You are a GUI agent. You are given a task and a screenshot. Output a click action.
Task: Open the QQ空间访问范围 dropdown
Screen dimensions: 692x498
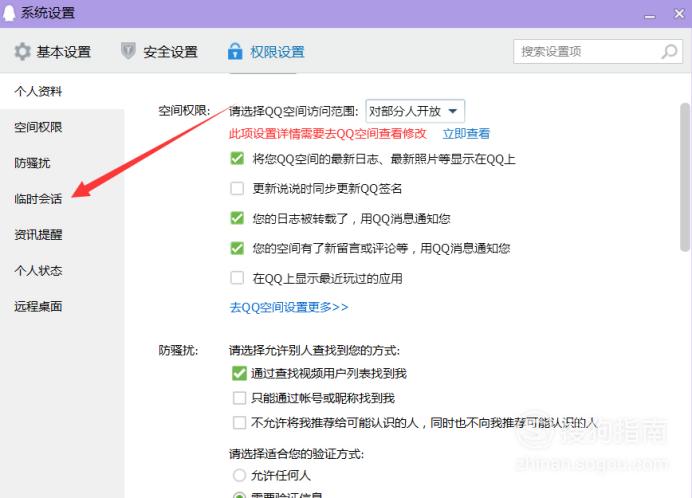click(x=415, y=111)
